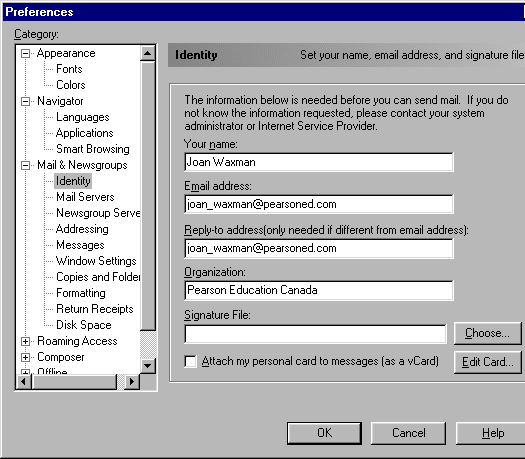Confirm preferences with OK button
Image resolution: width=525 pixels, height=459 pixels.
[324, 433]
